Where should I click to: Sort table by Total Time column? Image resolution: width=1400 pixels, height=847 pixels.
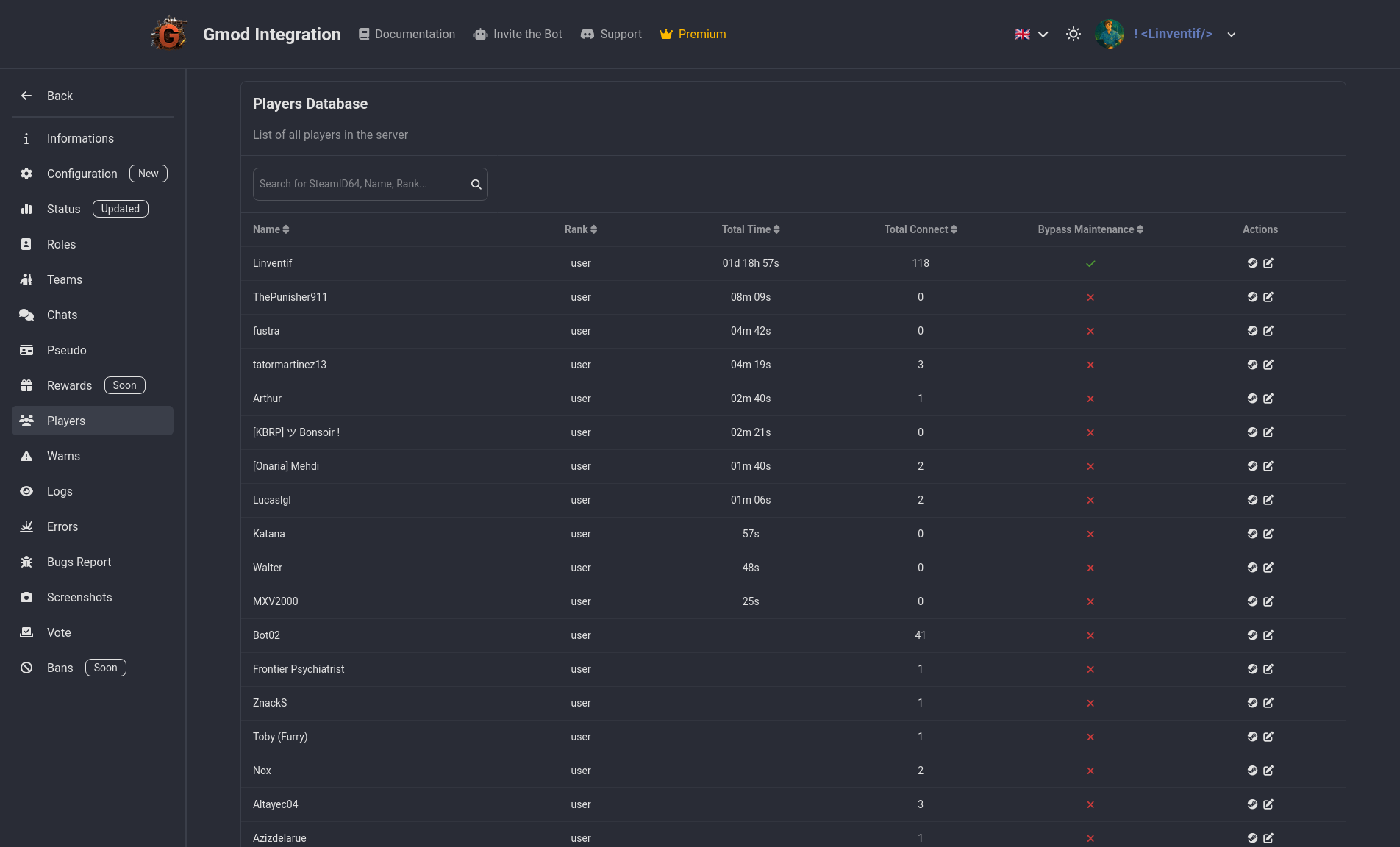[x=750, y=229]
